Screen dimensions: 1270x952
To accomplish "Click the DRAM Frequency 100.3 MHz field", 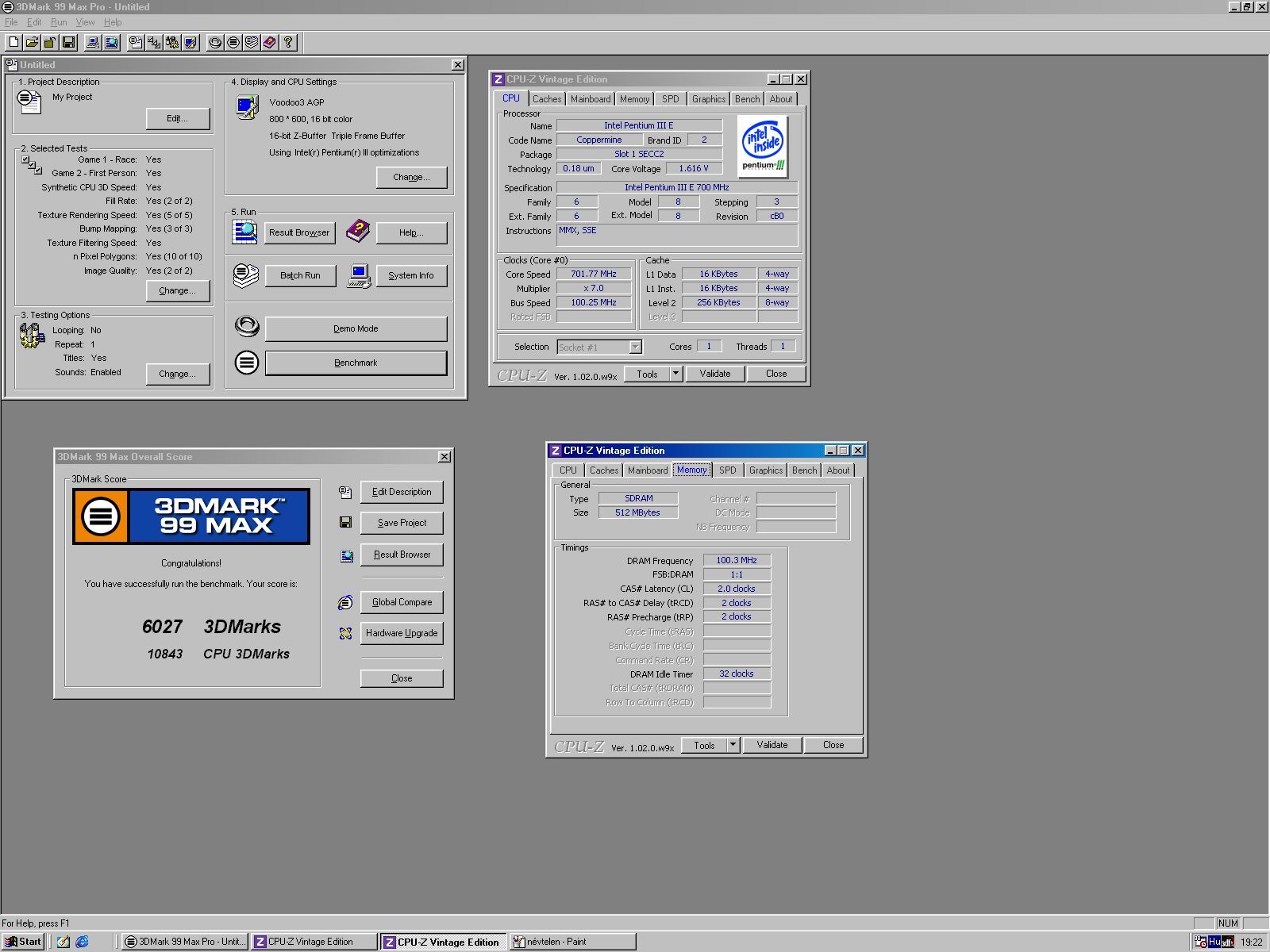I will point(737,560).
